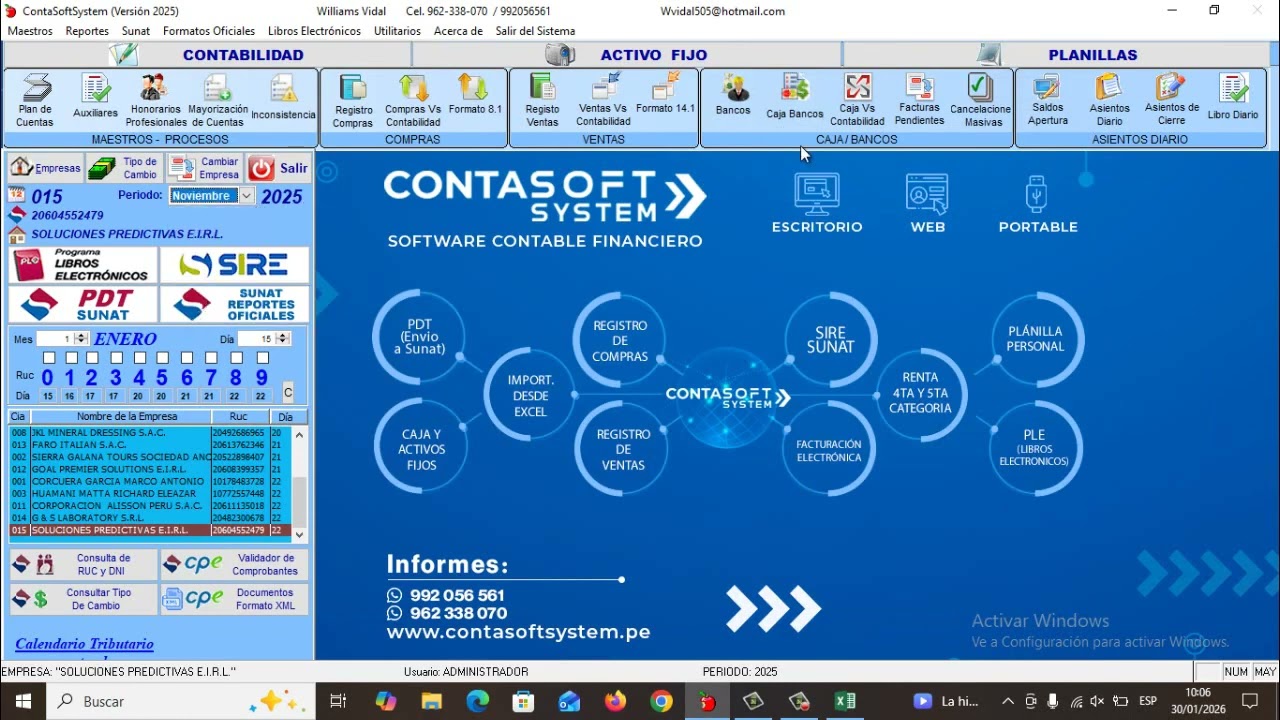
Task: Open Facturas Pendientes
Action: tap(919, 101)
